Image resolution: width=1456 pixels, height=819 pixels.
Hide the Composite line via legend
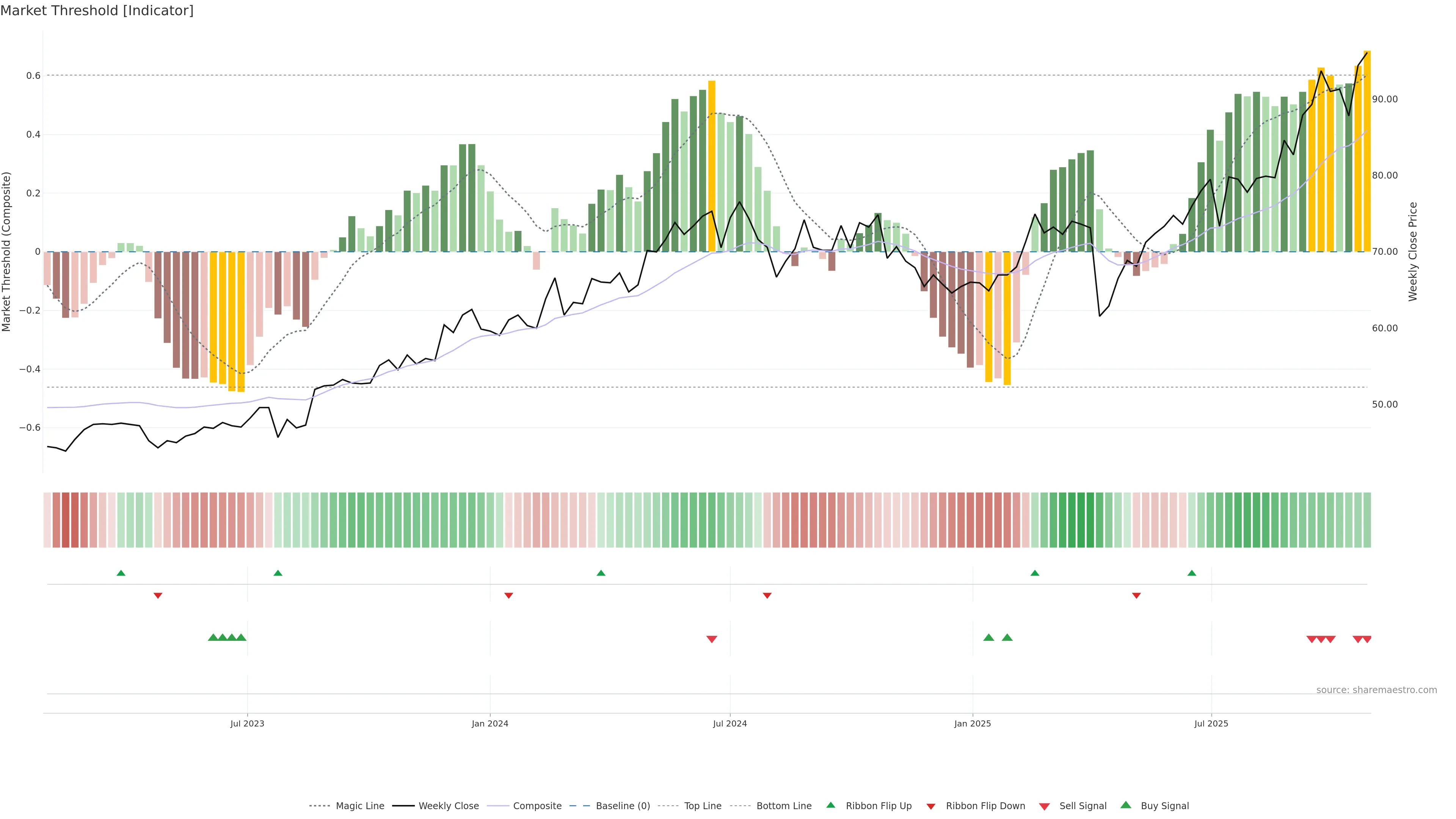[x=537, y=806]
